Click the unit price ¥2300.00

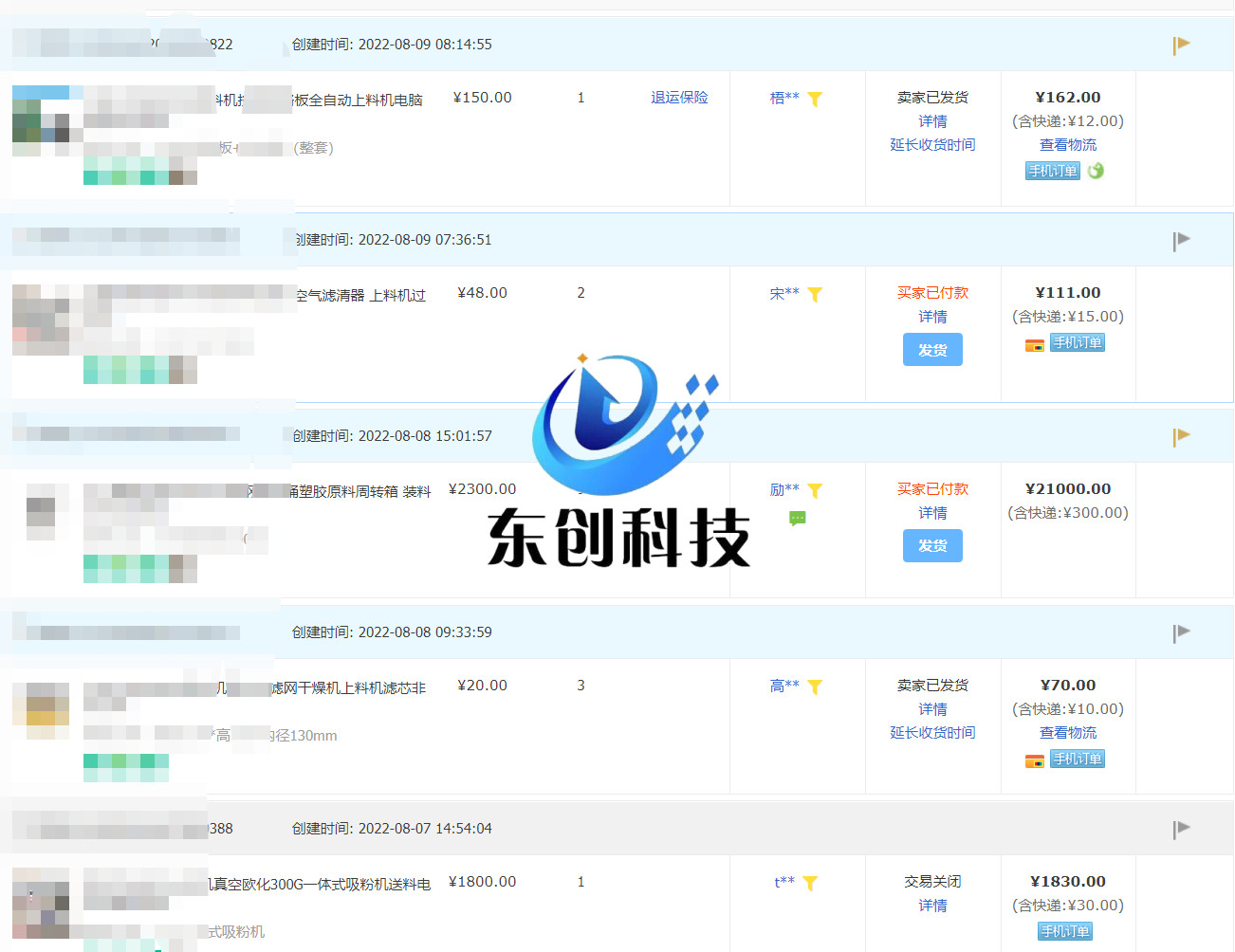coord(483,489)
